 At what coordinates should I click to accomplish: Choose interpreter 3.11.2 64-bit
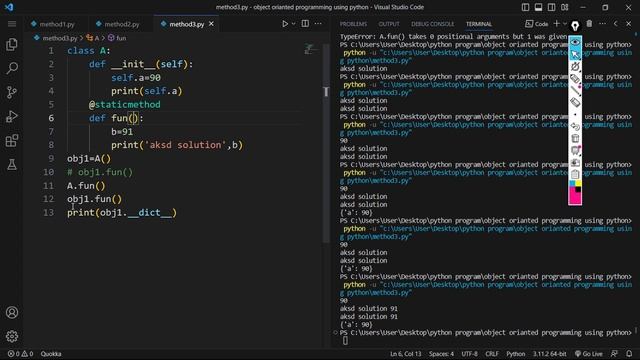tap(549, 354)
